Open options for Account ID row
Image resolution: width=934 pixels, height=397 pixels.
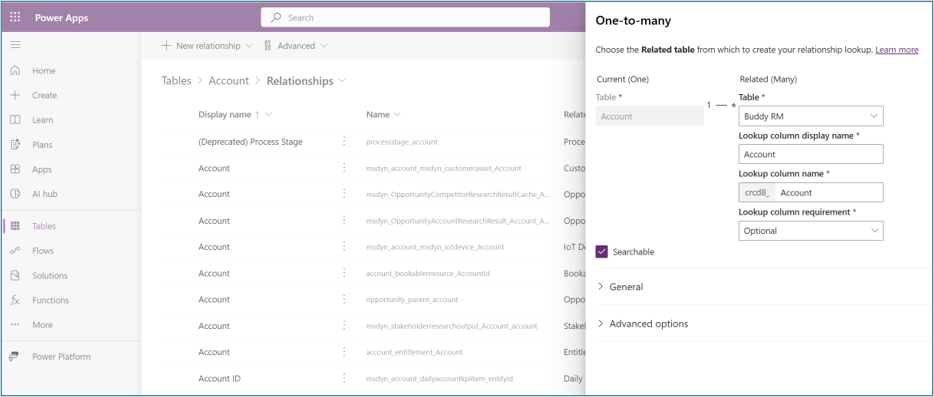click(x=344, y=378)
